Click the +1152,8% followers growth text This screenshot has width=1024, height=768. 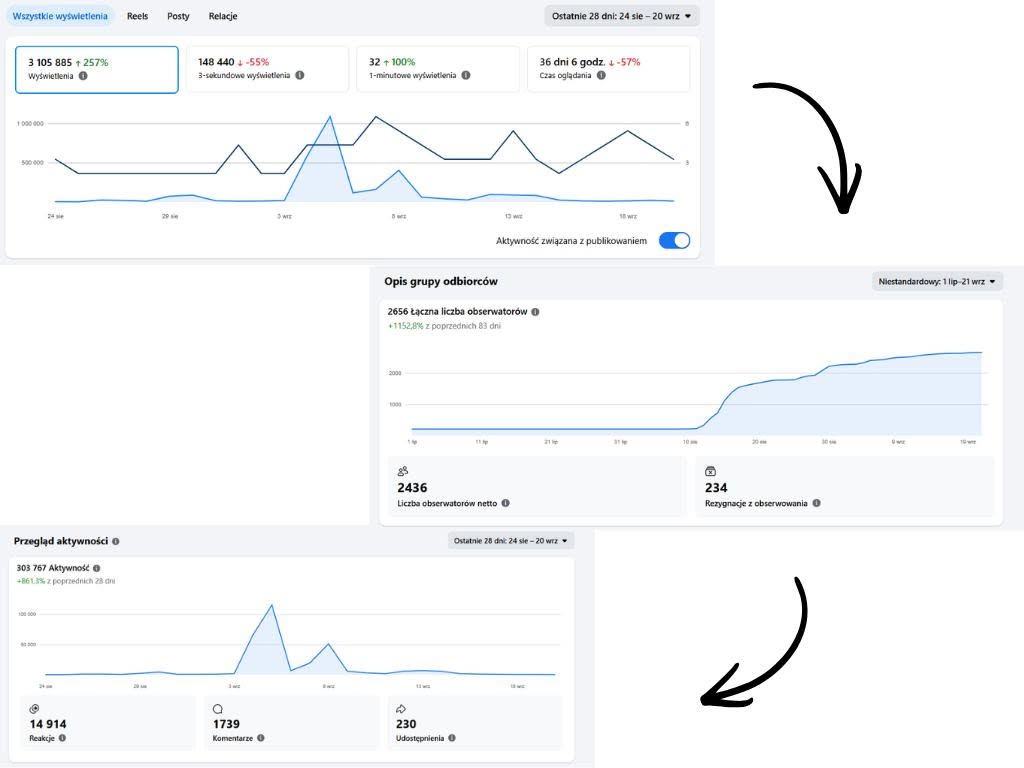point(406,326)
